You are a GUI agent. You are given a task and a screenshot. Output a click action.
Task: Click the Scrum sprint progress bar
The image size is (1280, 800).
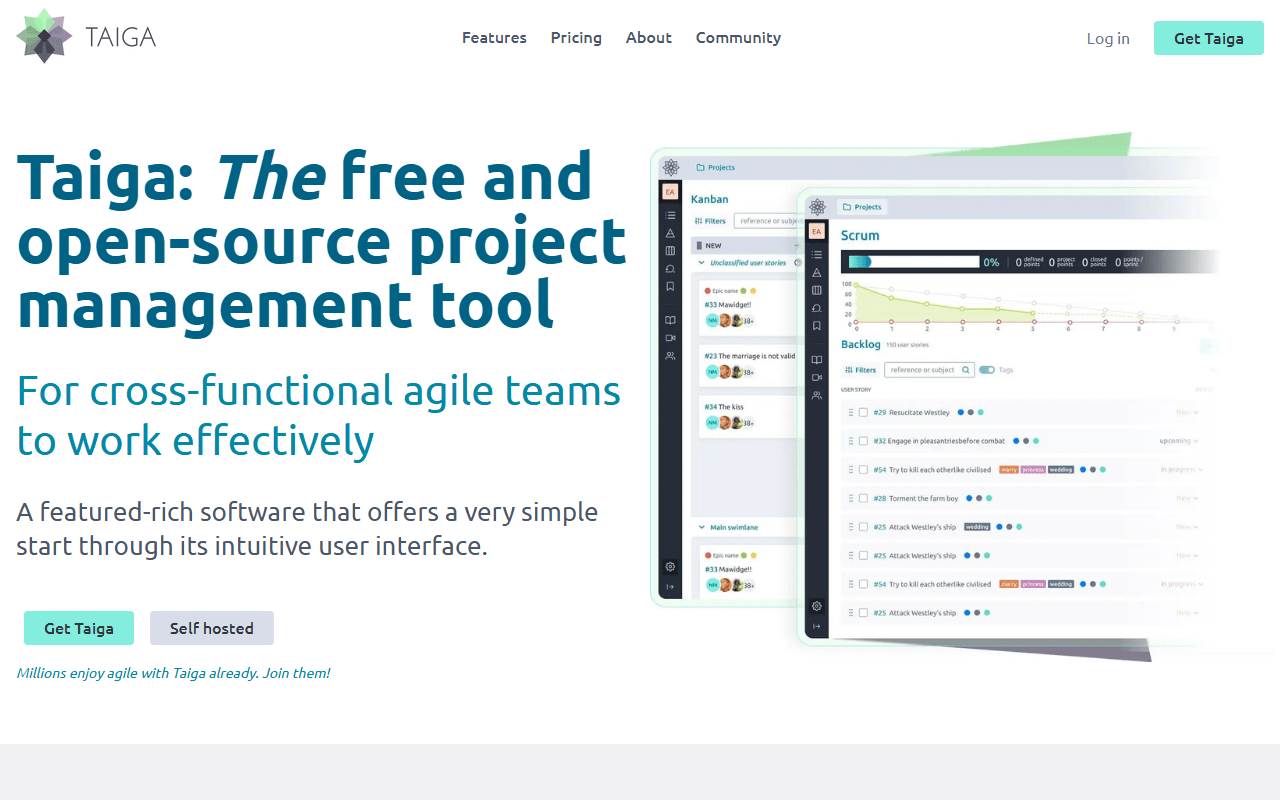[x=914, y=262]
